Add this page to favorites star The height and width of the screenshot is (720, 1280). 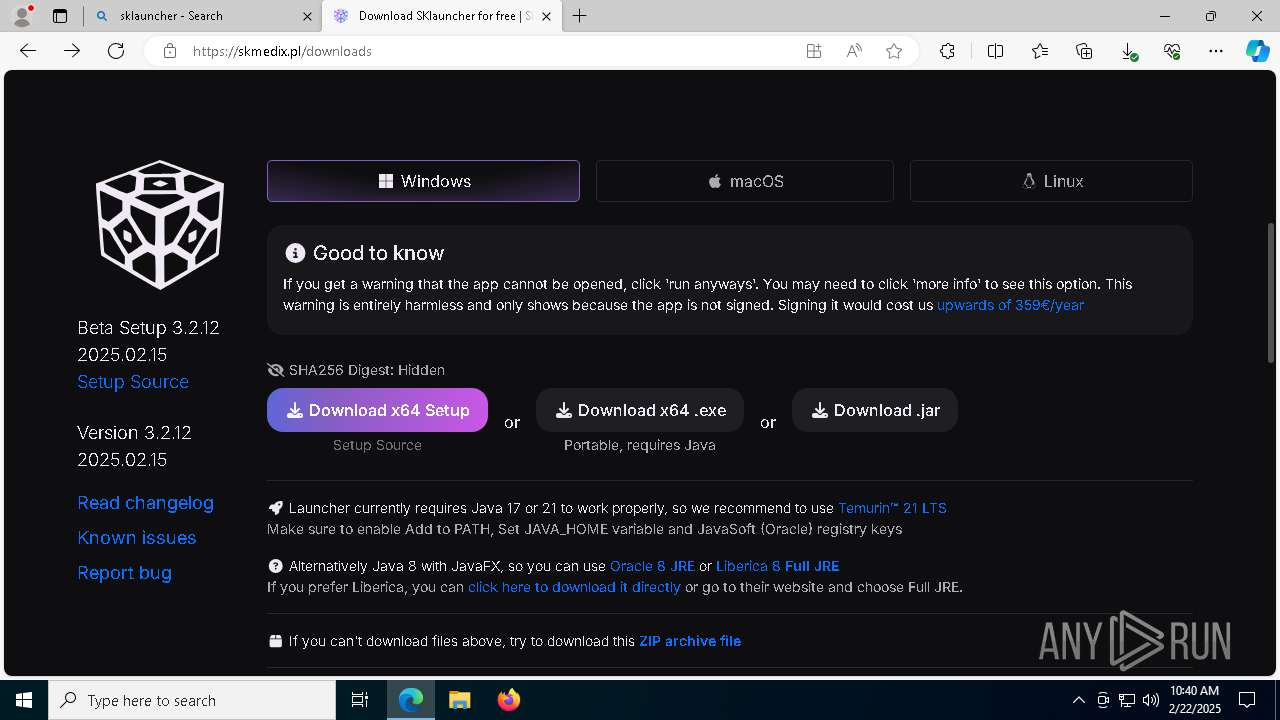click(894, 51)
